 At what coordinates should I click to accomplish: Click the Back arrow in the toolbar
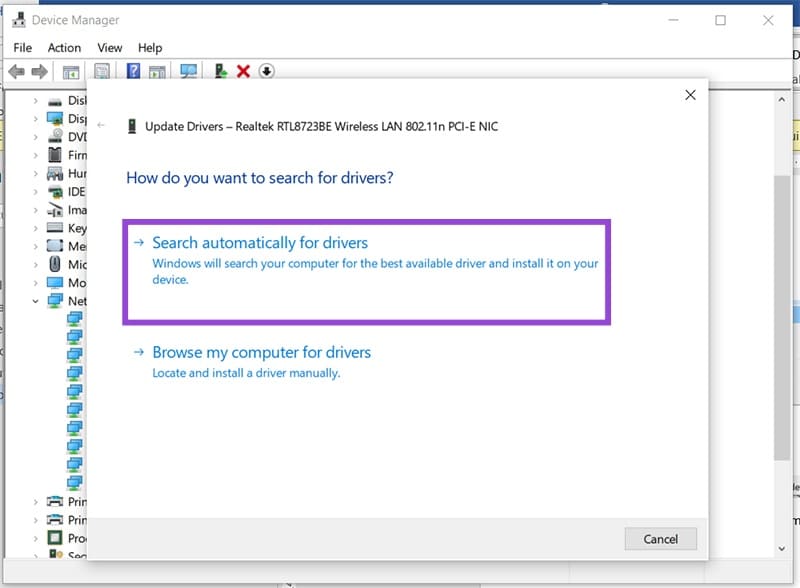[16, 72]
